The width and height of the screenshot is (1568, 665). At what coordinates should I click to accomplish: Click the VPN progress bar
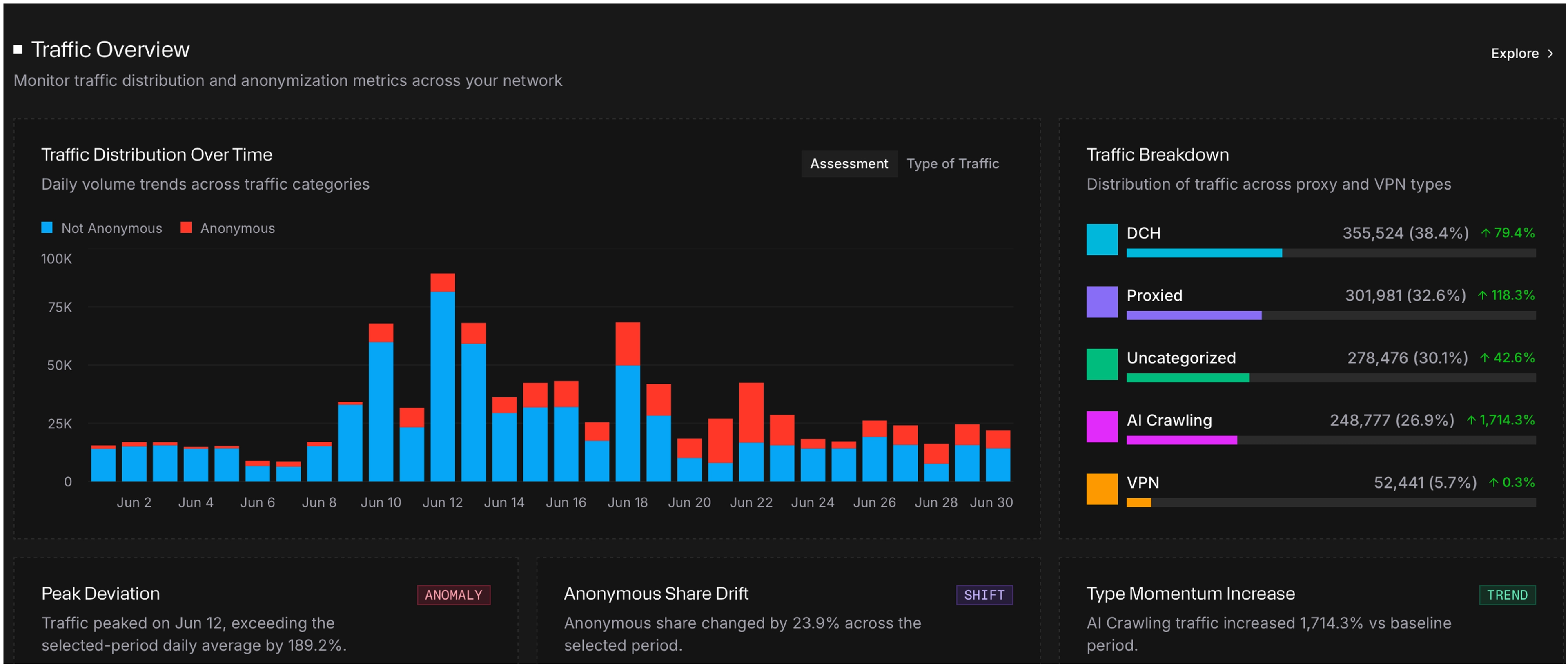point(1331,503)
